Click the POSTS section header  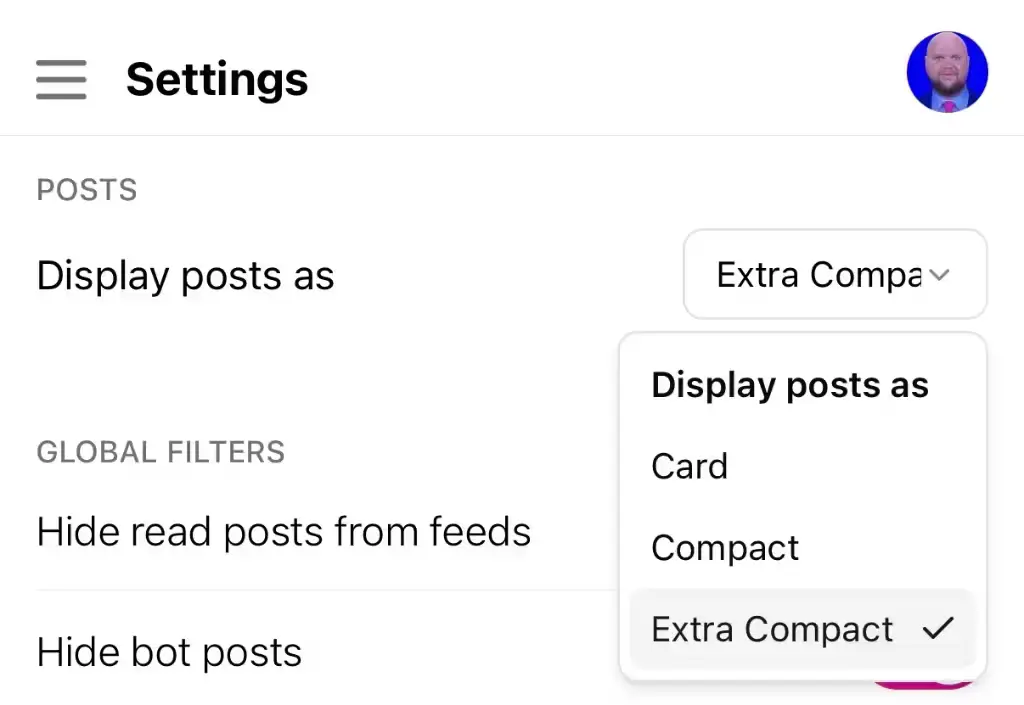click(x=87, y=190)
